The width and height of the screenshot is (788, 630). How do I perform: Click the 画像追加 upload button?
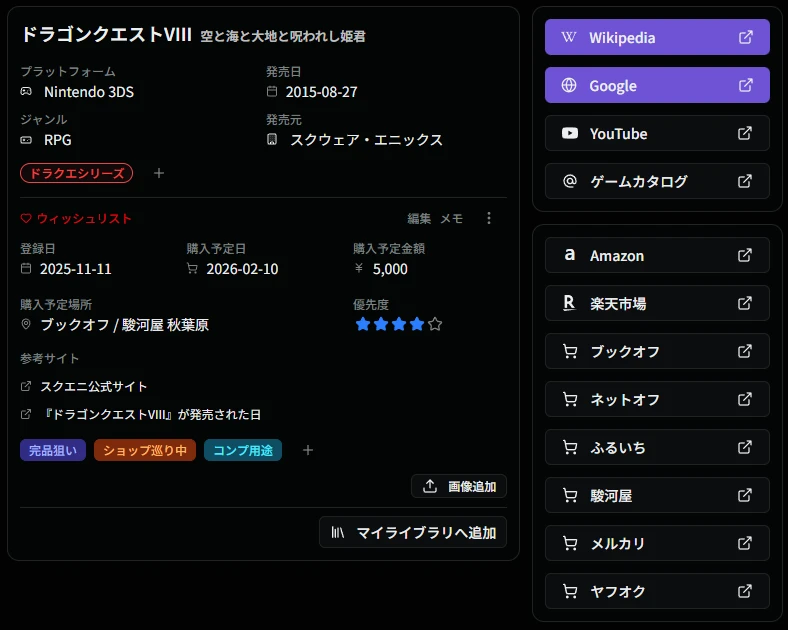pos(459,486)
